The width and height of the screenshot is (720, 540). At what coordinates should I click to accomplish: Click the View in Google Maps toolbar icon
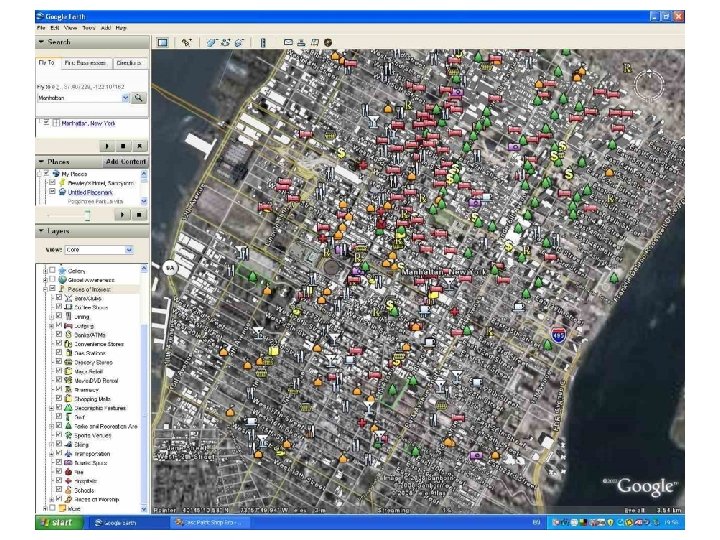click(x=315, y=42)
